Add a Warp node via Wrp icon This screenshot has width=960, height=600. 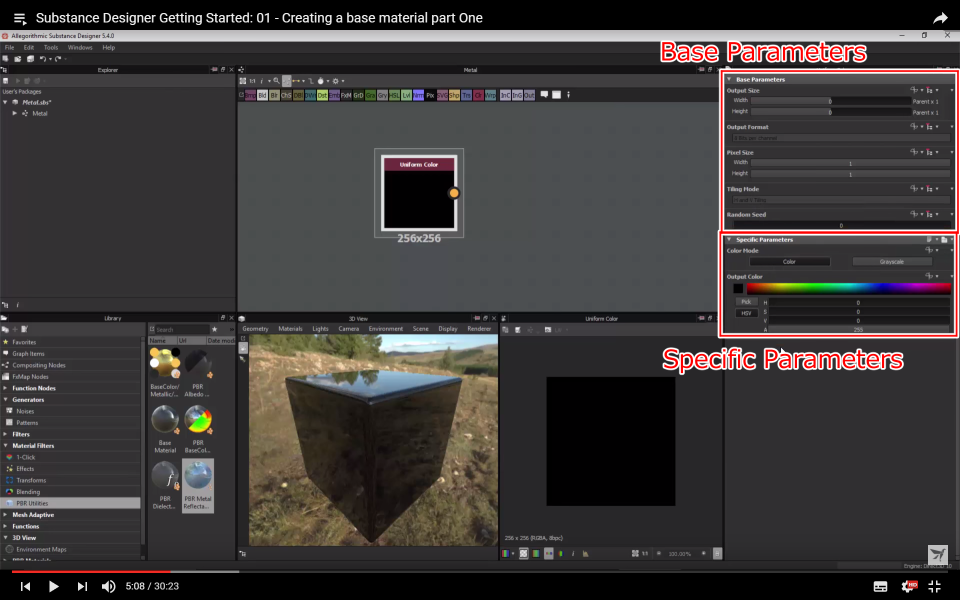[490, 96]
